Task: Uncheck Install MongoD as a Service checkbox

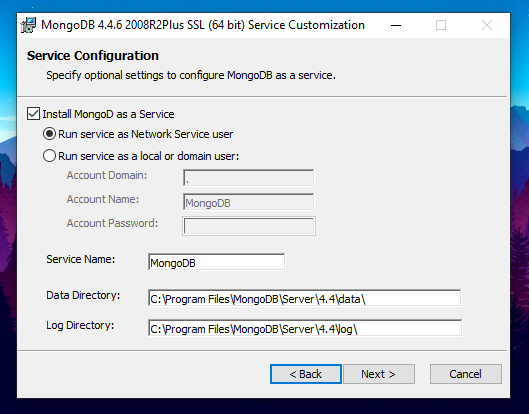Action: [x=33, y=114]
